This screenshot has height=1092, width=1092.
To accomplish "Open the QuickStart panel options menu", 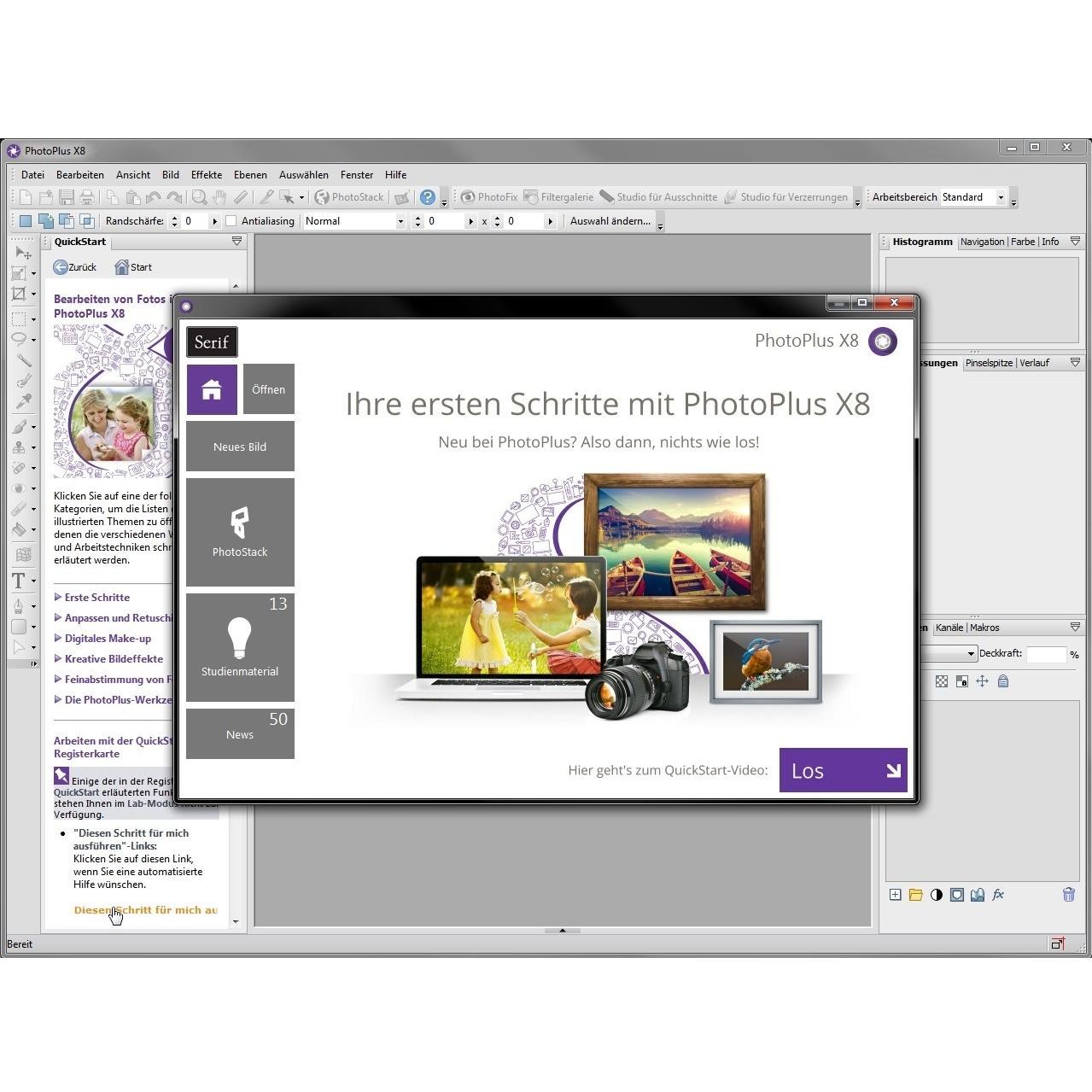I will [x=237, y=242].
